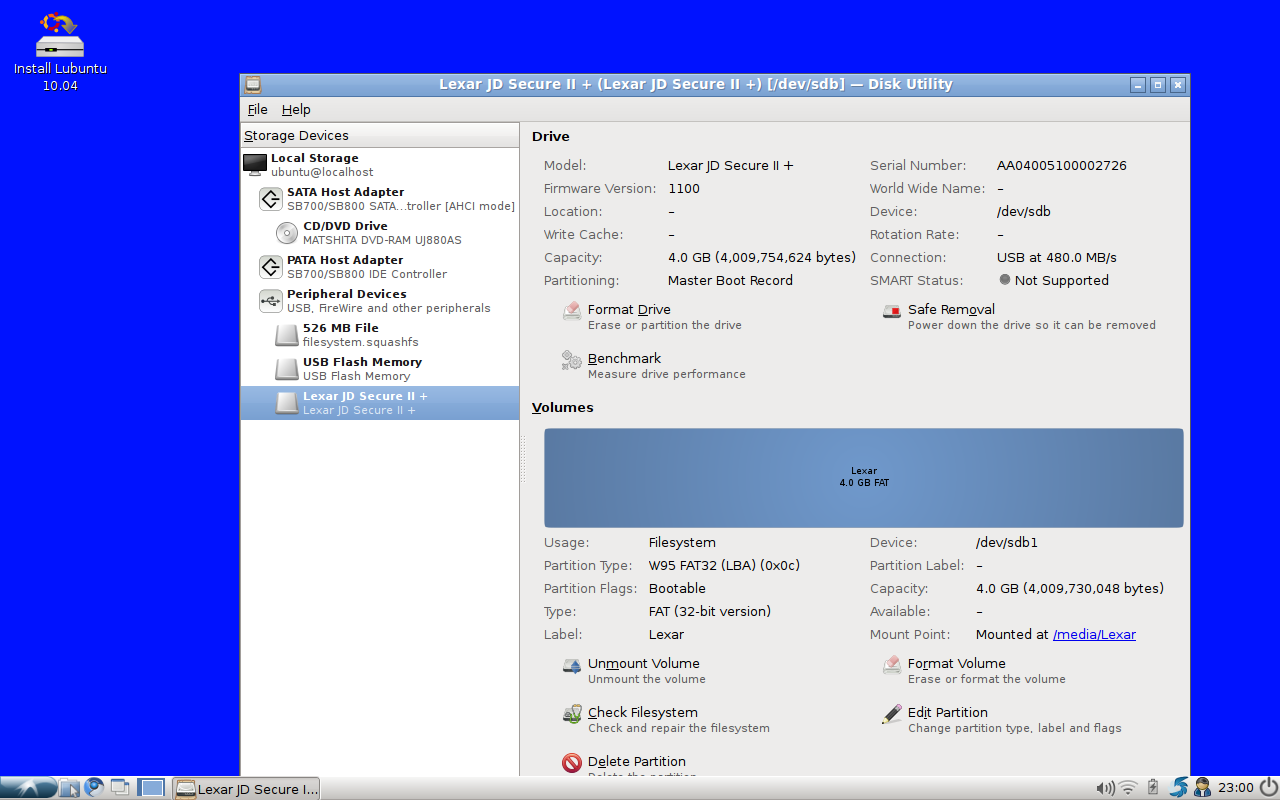Click the SATA Host Adapter icon
Viewport: 1280px width, 800px height.
coord(270,199)
